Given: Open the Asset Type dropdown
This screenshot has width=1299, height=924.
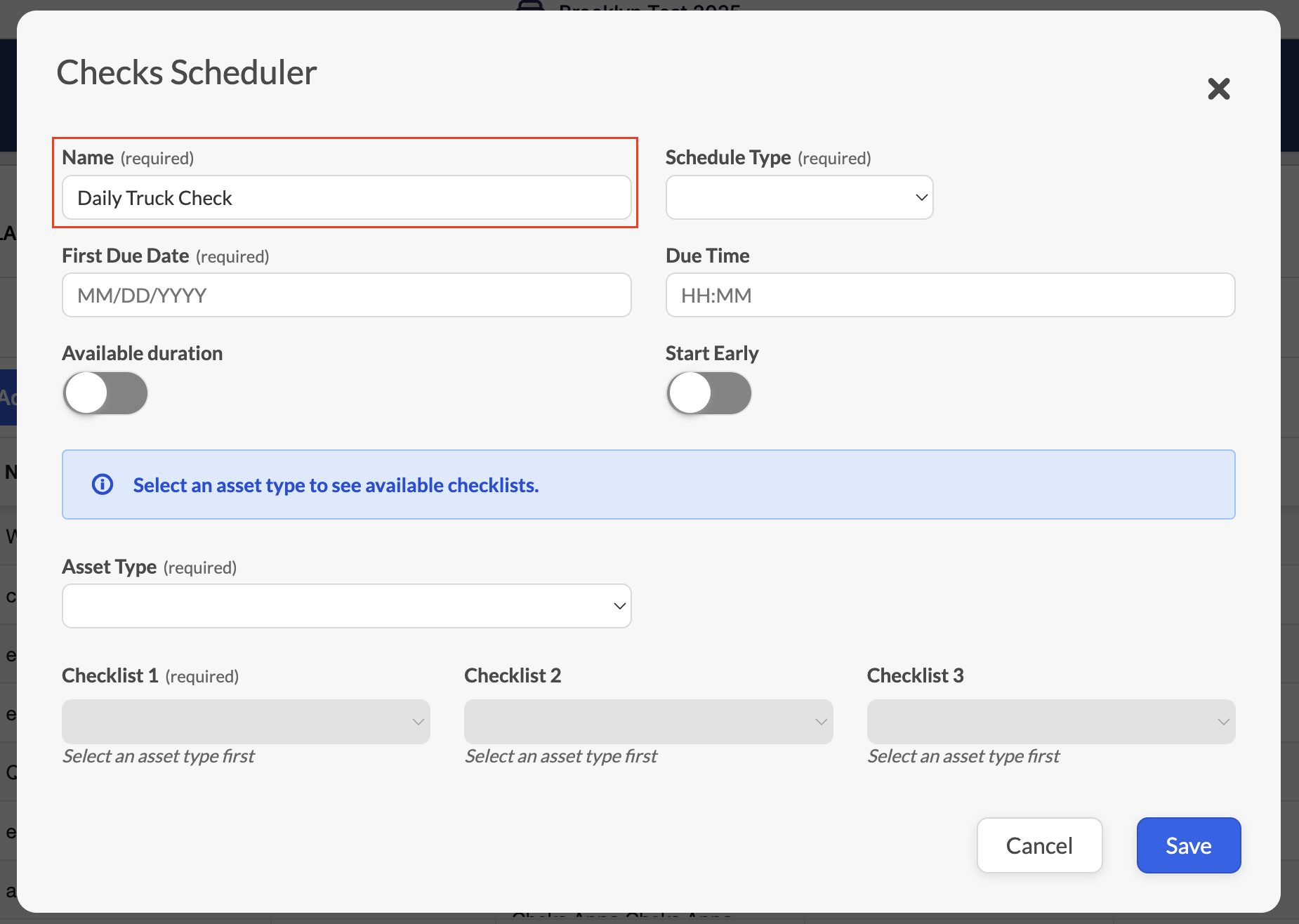Looking at the screenshot, I should [347, 606].
